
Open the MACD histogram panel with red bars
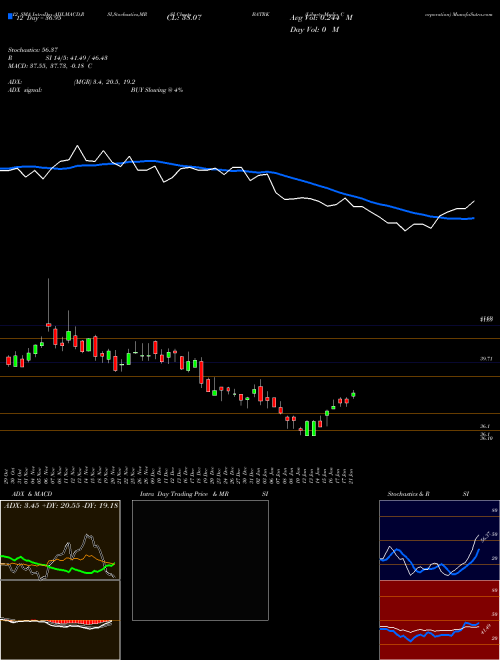60,620
